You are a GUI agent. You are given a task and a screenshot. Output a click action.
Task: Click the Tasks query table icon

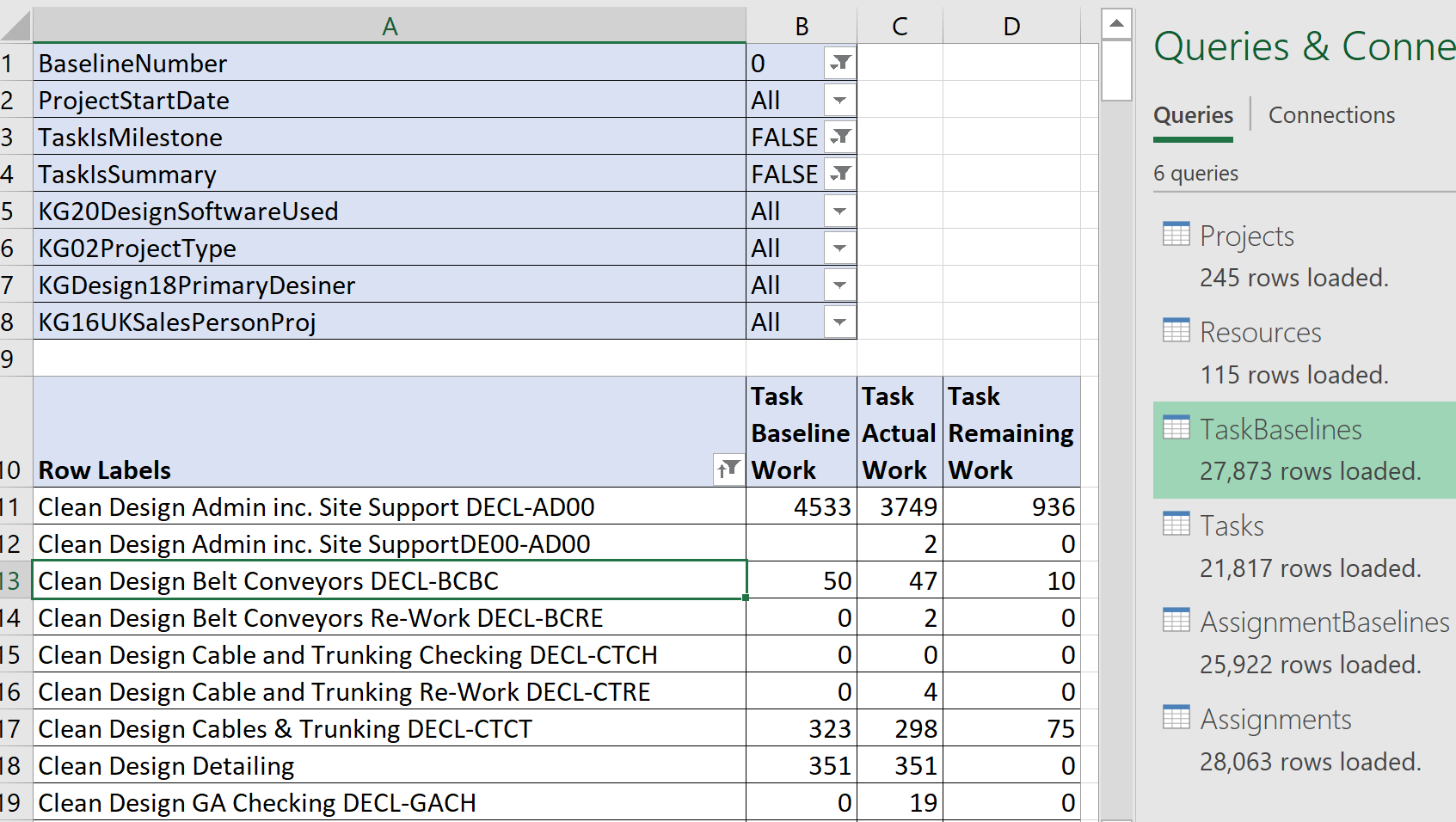[x=1176, y=524]
